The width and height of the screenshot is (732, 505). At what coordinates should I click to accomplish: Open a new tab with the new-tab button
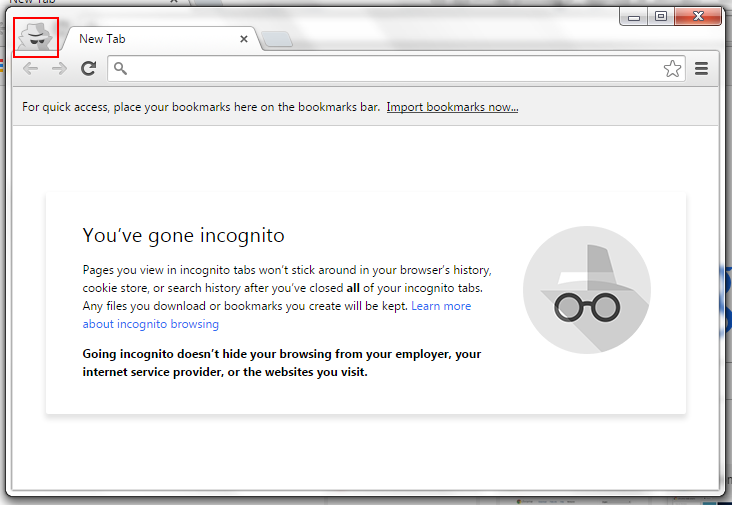[277, 40]
